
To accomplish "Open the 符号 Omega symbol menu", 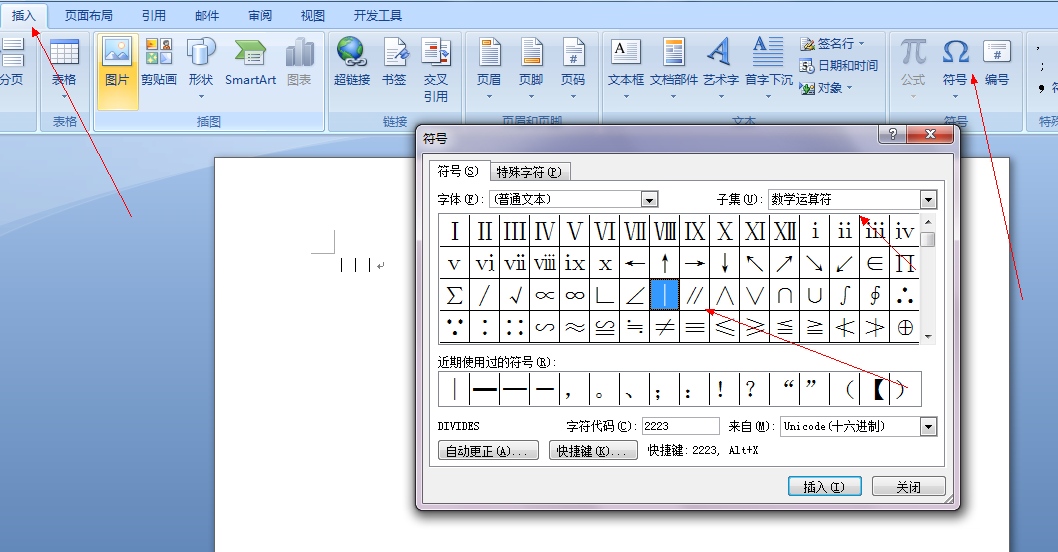I will 955,62.
